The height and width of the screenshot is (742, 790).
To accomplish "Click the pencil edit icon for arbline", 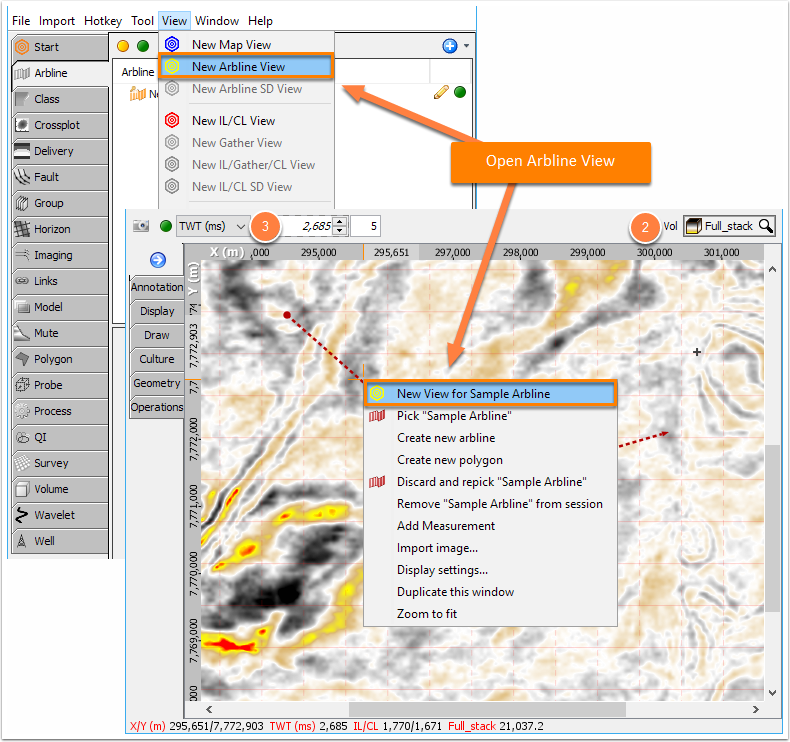I will click(x=441, y=92).
